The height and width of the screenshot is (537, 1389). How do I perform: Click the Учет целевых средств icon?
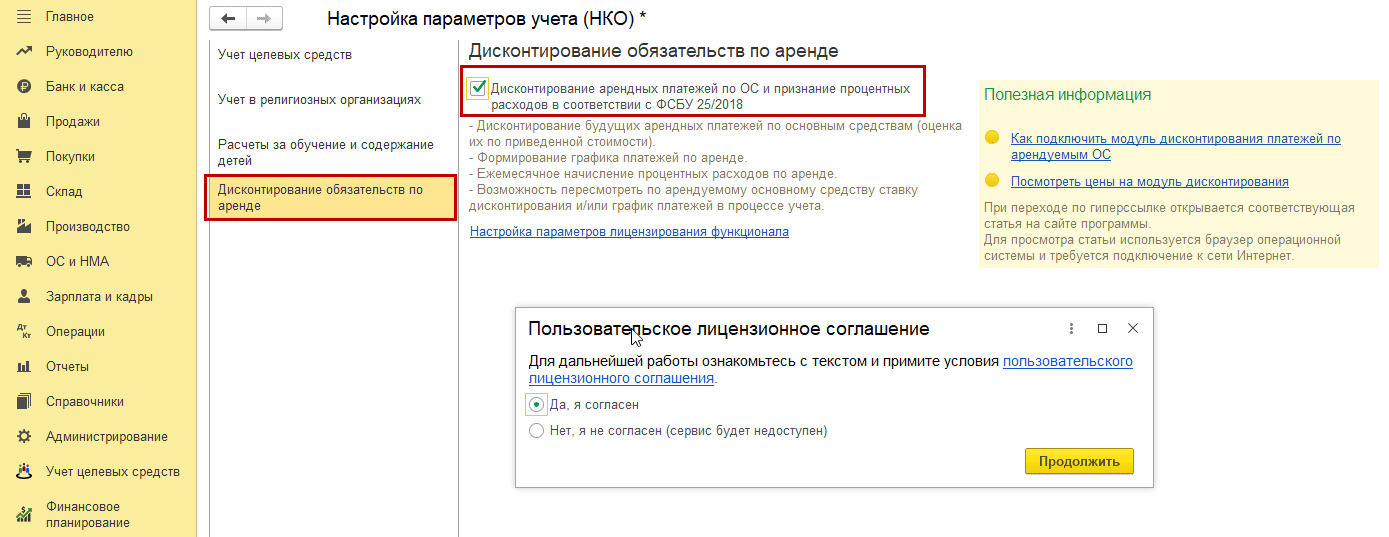(x=24, y=472)
